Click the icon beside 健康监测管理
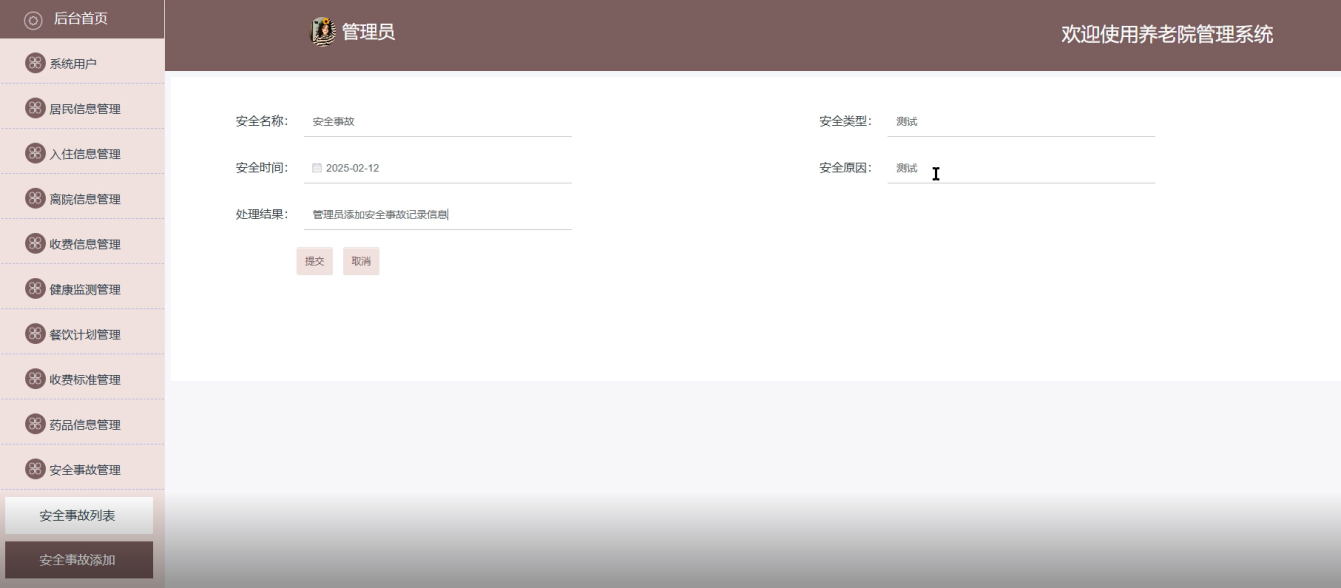The image size is (1341, 588). (35, 288)
